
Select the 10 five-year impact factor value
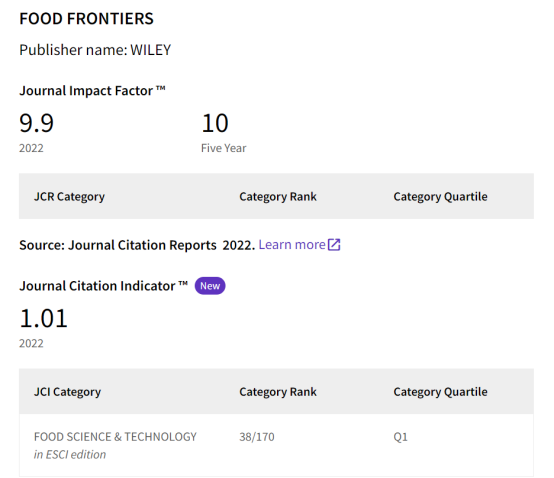pos(215,123)
